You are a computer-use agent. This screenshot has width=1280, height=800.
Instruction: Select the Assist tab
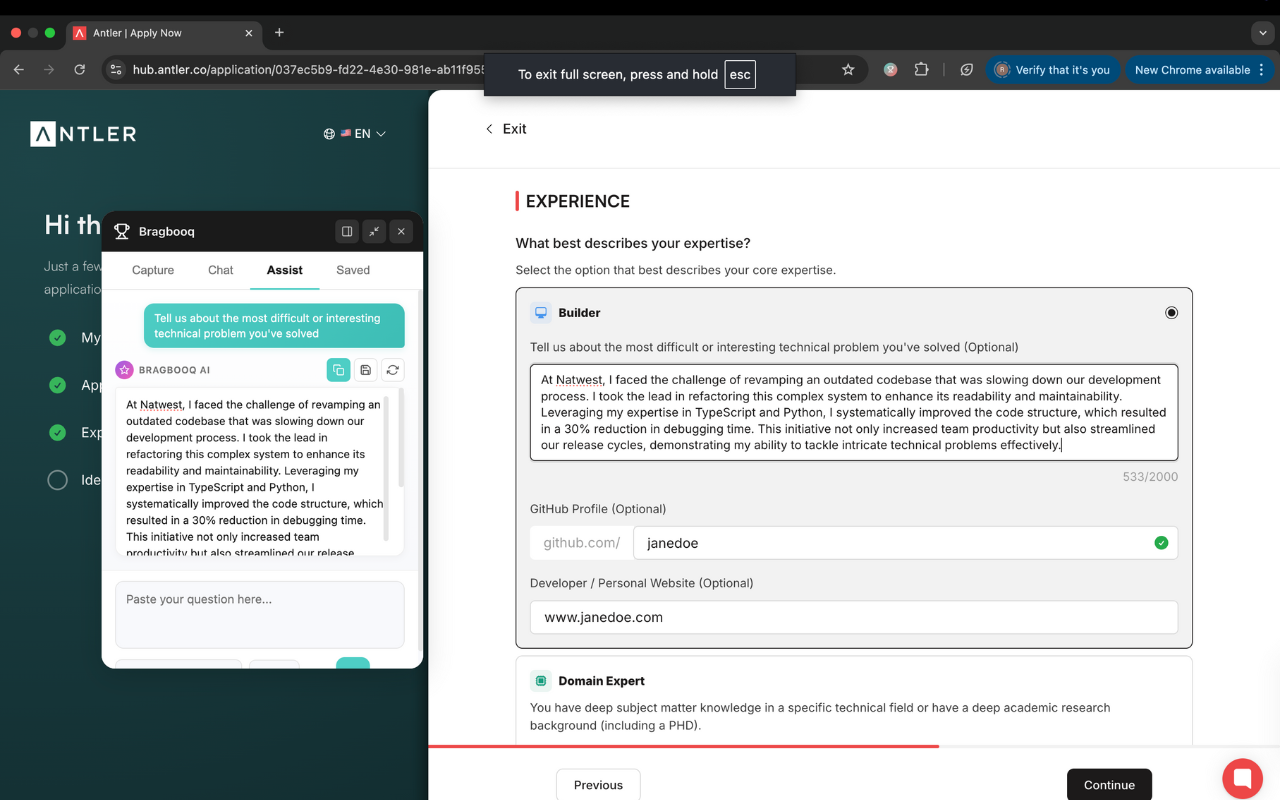pyautogui.click(x=285, y=270)
